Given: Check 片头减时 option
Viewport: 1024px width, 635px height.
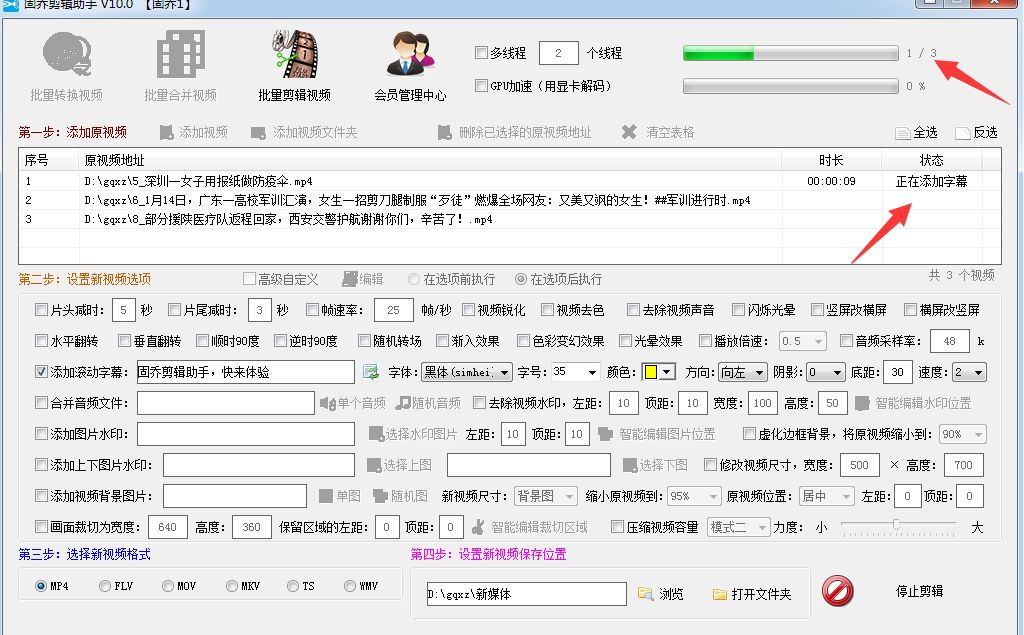Looking at the screenshot, I should tap(42, 310).
